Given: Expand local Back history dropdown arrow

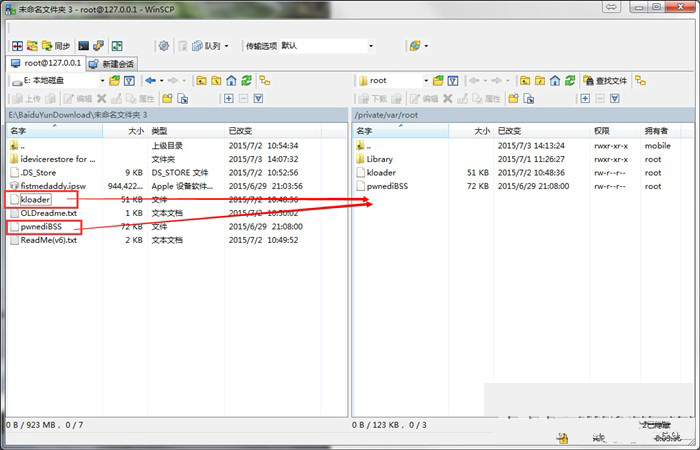Looking at the screenshot, I should (162, 81).
